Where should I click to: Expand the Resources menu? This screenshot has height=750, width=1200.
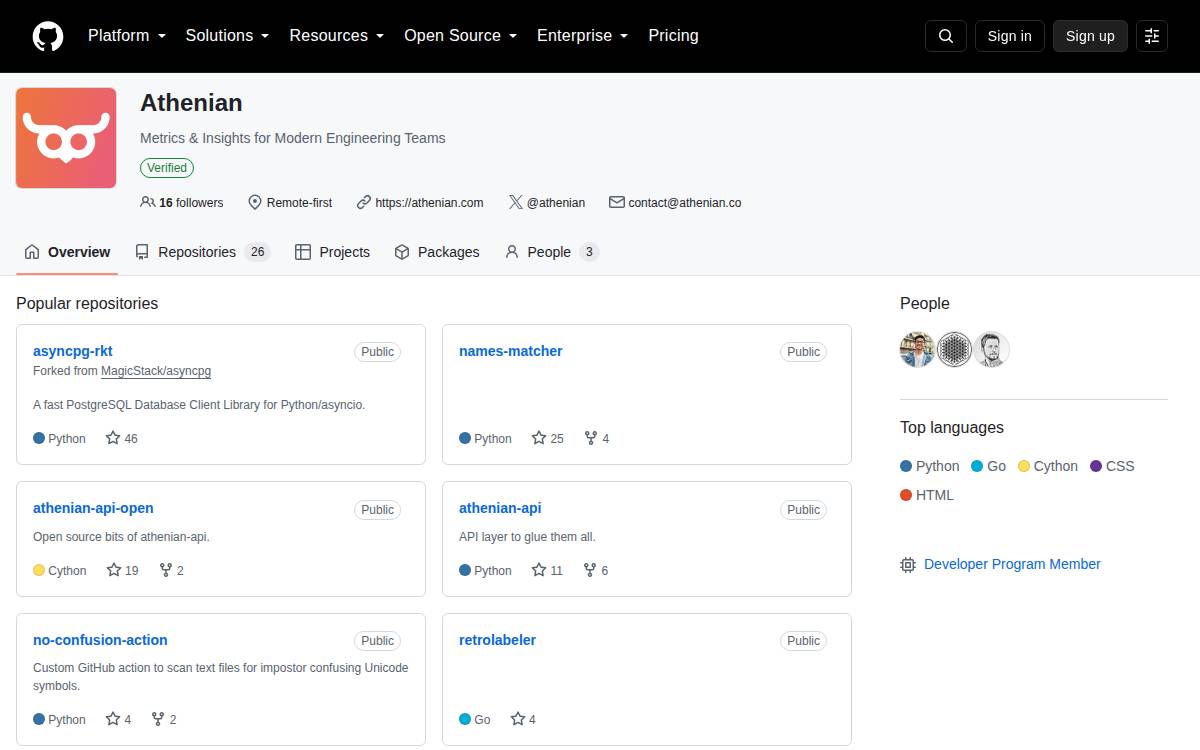click(337, 35)
